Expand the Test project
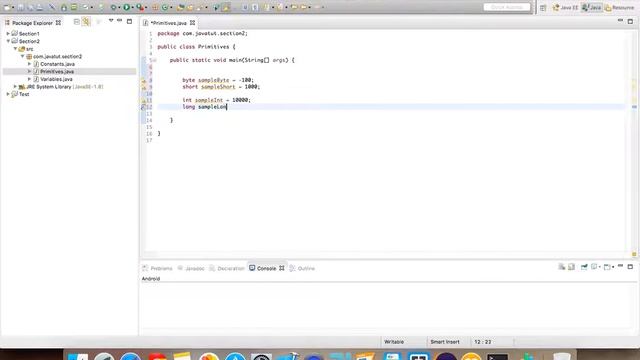The width and height of the screenshot is (640, 360). [8, 94]
